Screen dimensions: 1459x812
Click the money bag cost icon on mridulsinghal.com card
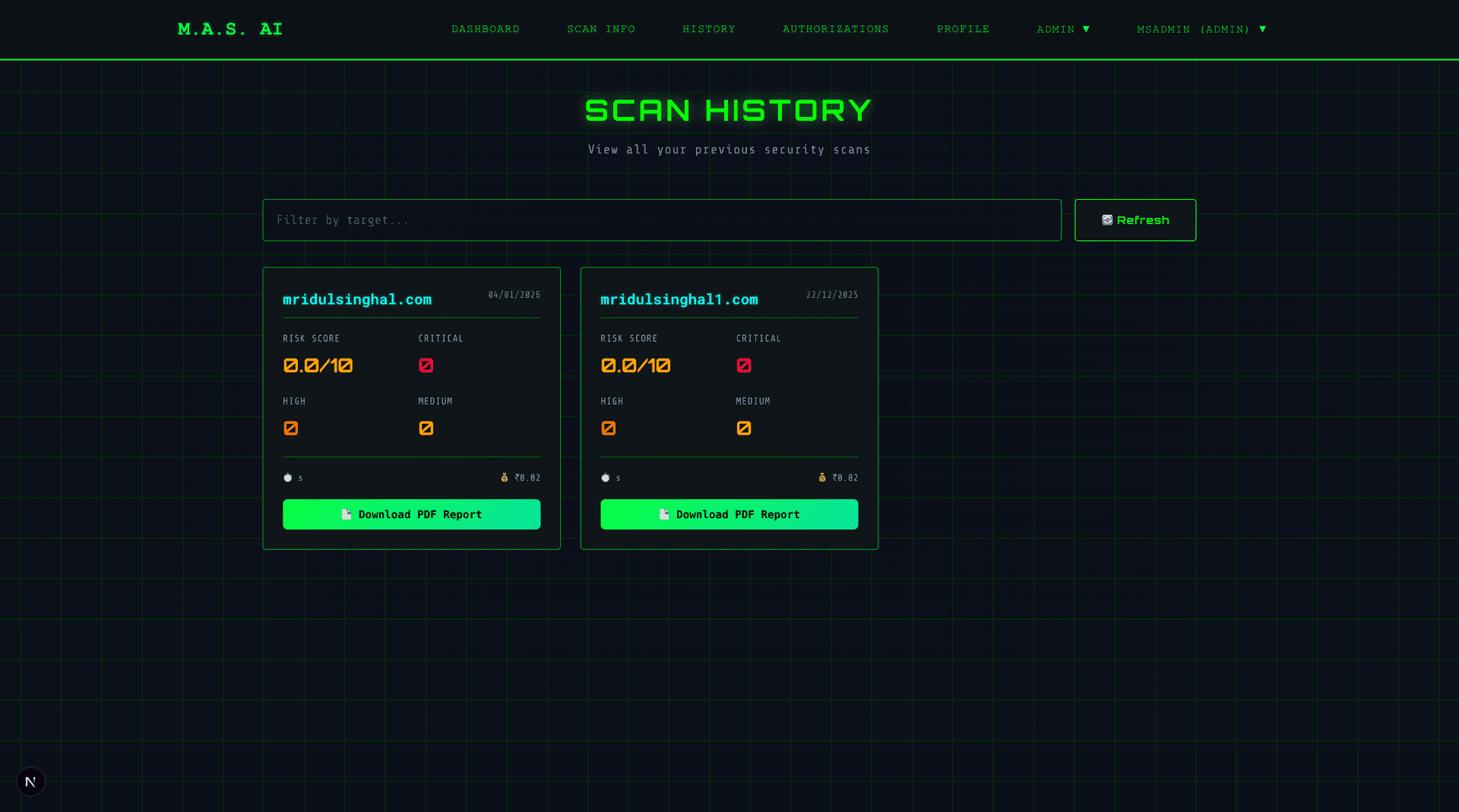pos(504,478)
